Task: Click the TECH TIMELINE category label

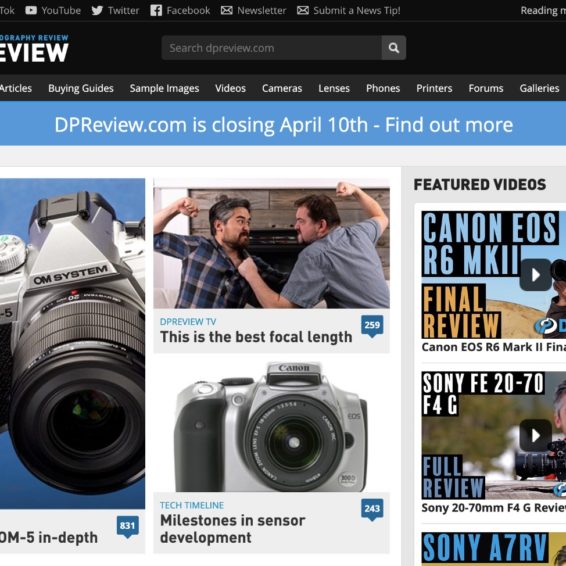Action: (192, 505)
